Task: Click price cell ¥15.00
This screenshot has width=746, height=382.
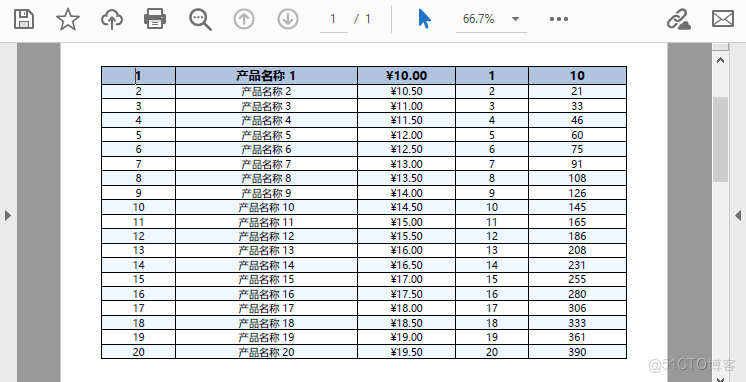Action: [406, 222]
